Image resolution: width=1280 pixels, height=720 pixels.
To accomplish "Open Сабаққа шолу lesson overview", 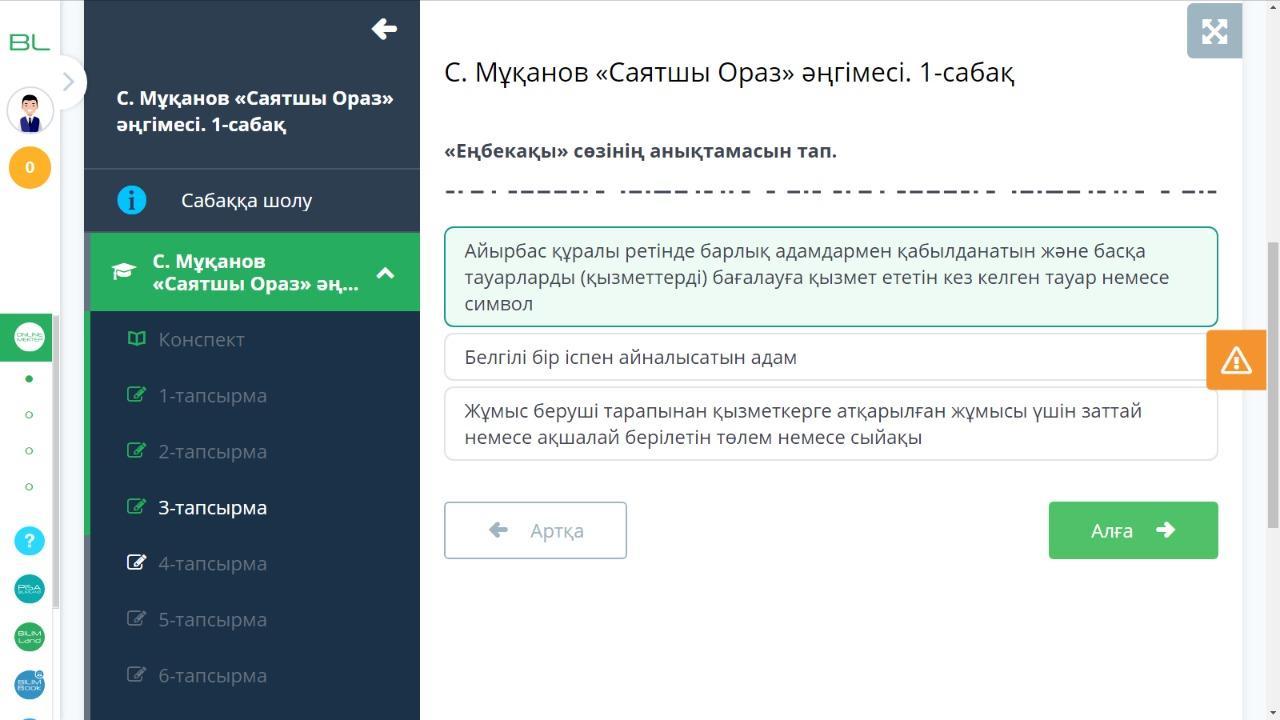I will coord(246,201).
